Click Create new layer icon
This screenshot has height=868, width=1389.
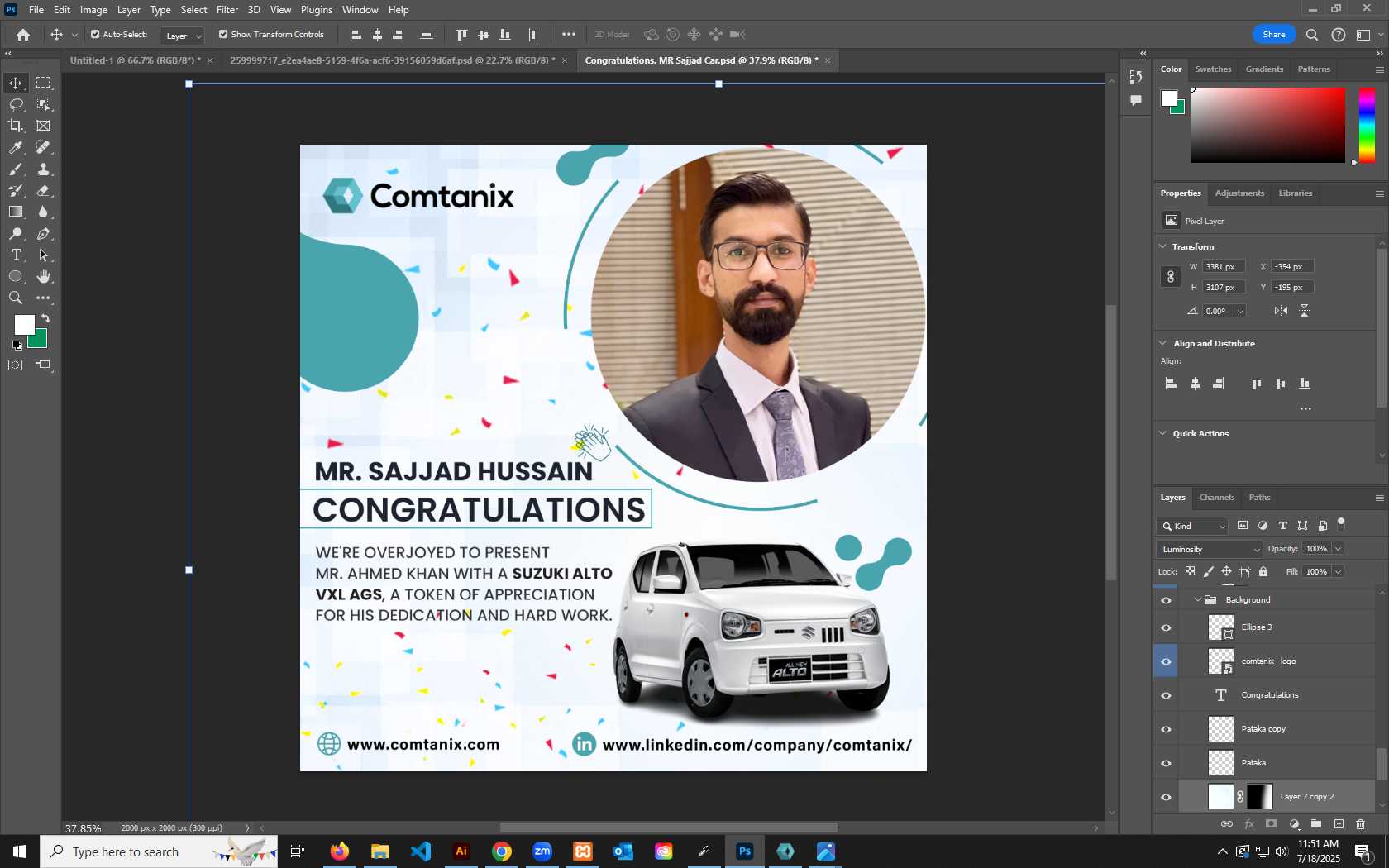tap(1339, 824)
